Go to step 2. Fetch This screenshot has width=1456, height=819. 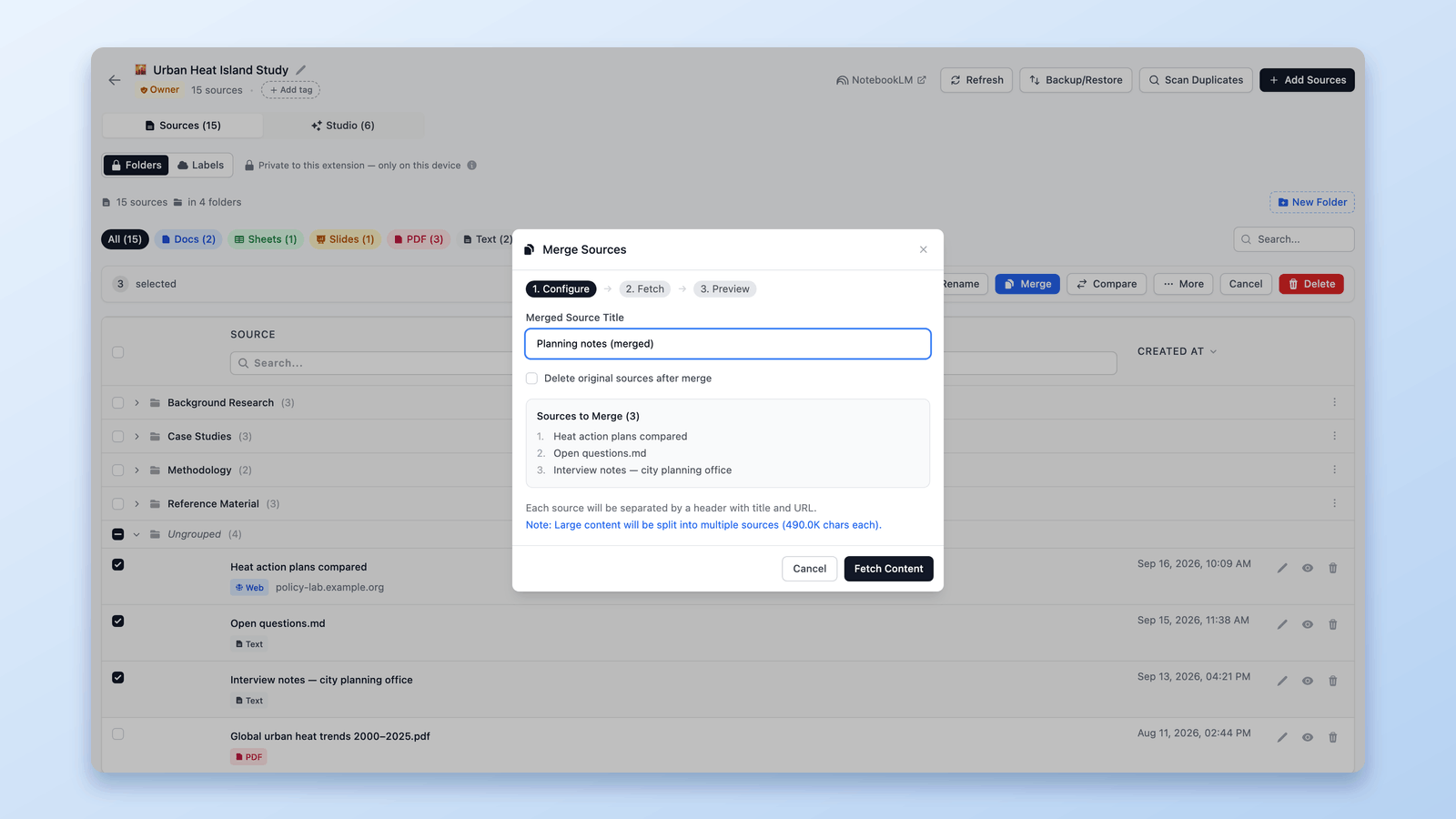pos(644,289)
